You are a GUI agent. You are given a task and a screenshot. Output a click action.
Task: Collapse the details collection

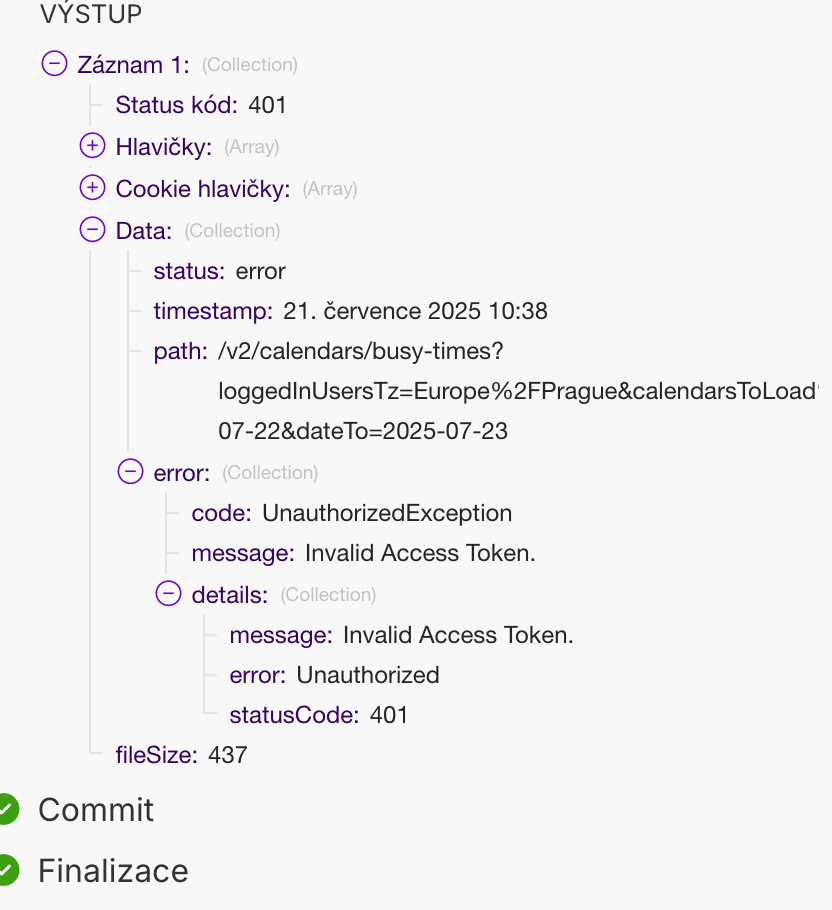pyautogui.click(x=168, y=594)
